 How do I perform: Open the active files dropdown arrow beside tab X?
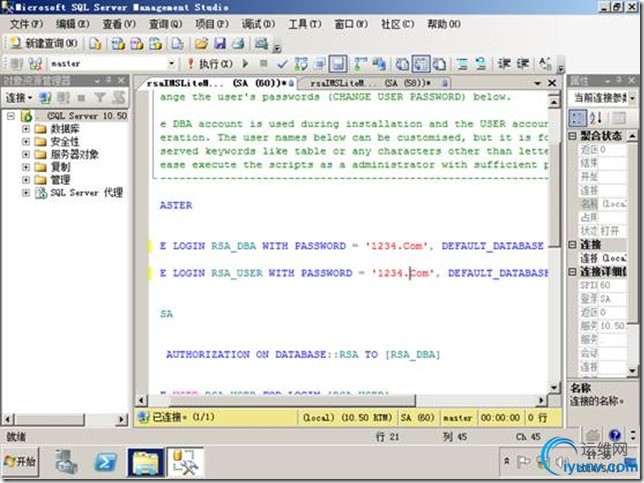click(x=537, y=83)
